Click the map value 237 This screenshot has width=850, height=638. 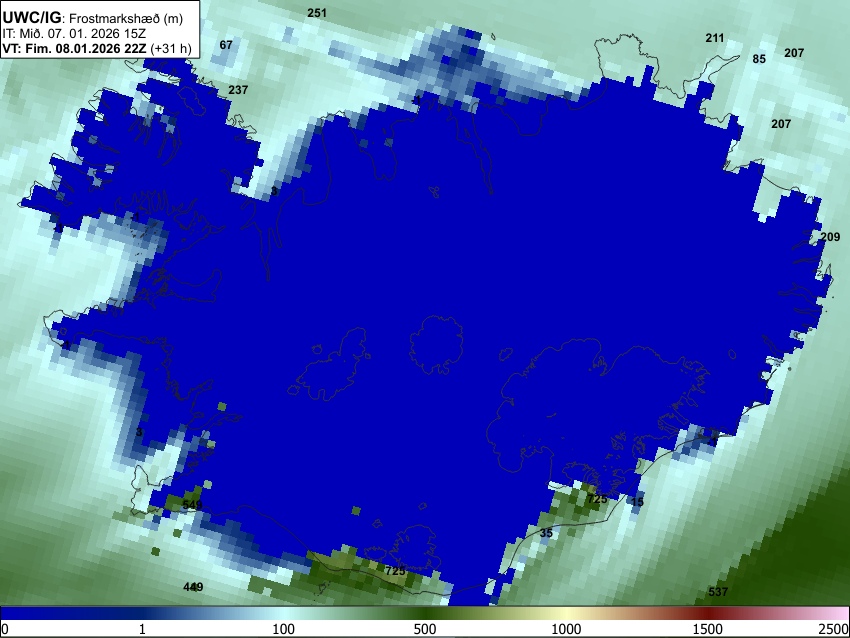pos(238,90)
